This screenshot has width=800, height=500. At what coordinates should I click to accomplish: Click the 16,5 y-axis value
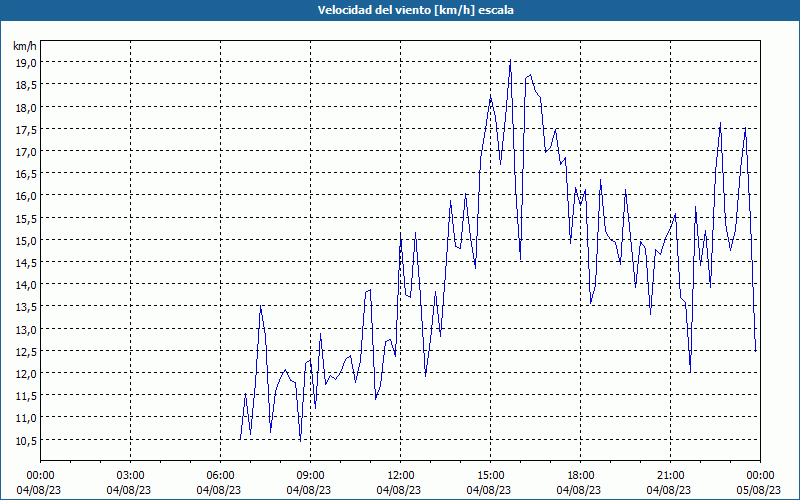click(x=26, y=174)
